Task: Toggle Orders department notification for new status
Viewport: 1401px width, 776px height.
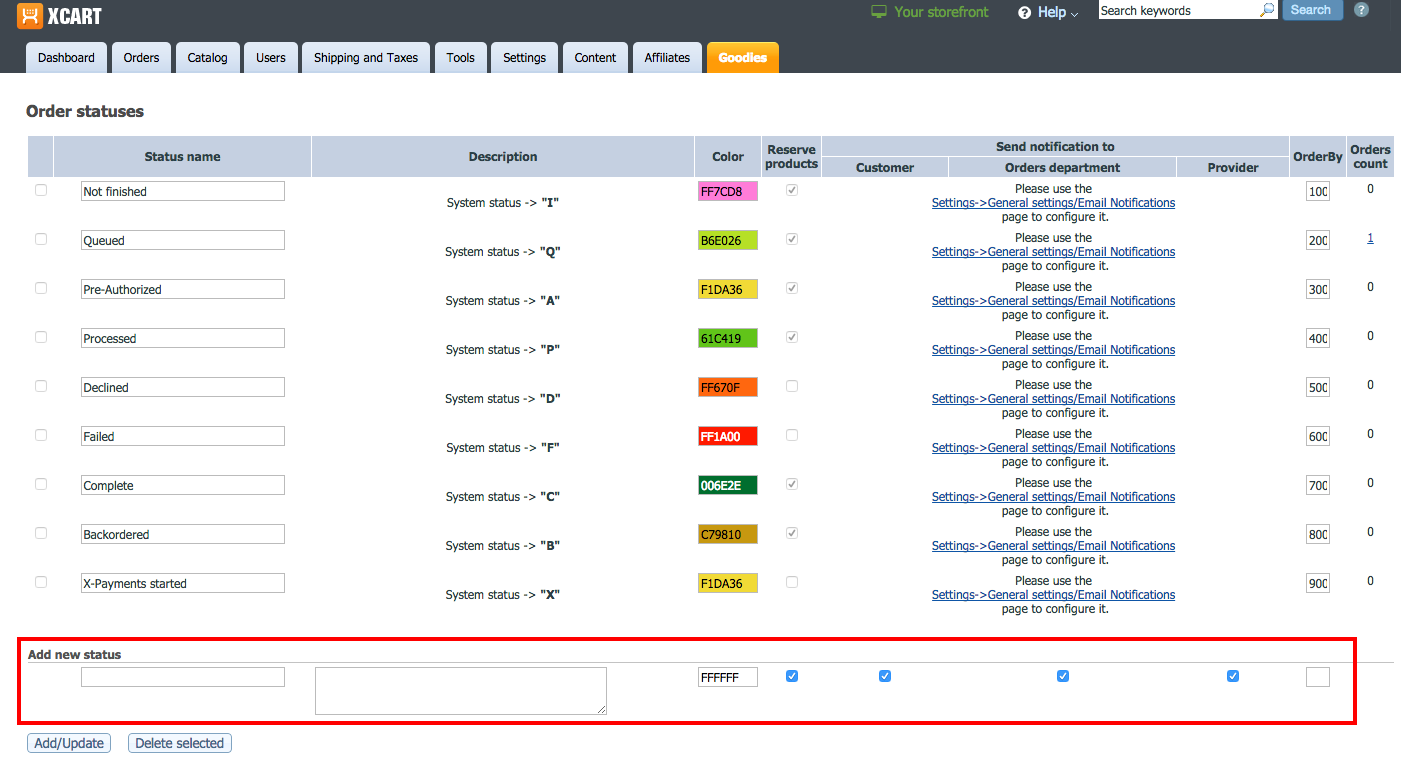Action: pyautogui.click(x=1063, y=676)
